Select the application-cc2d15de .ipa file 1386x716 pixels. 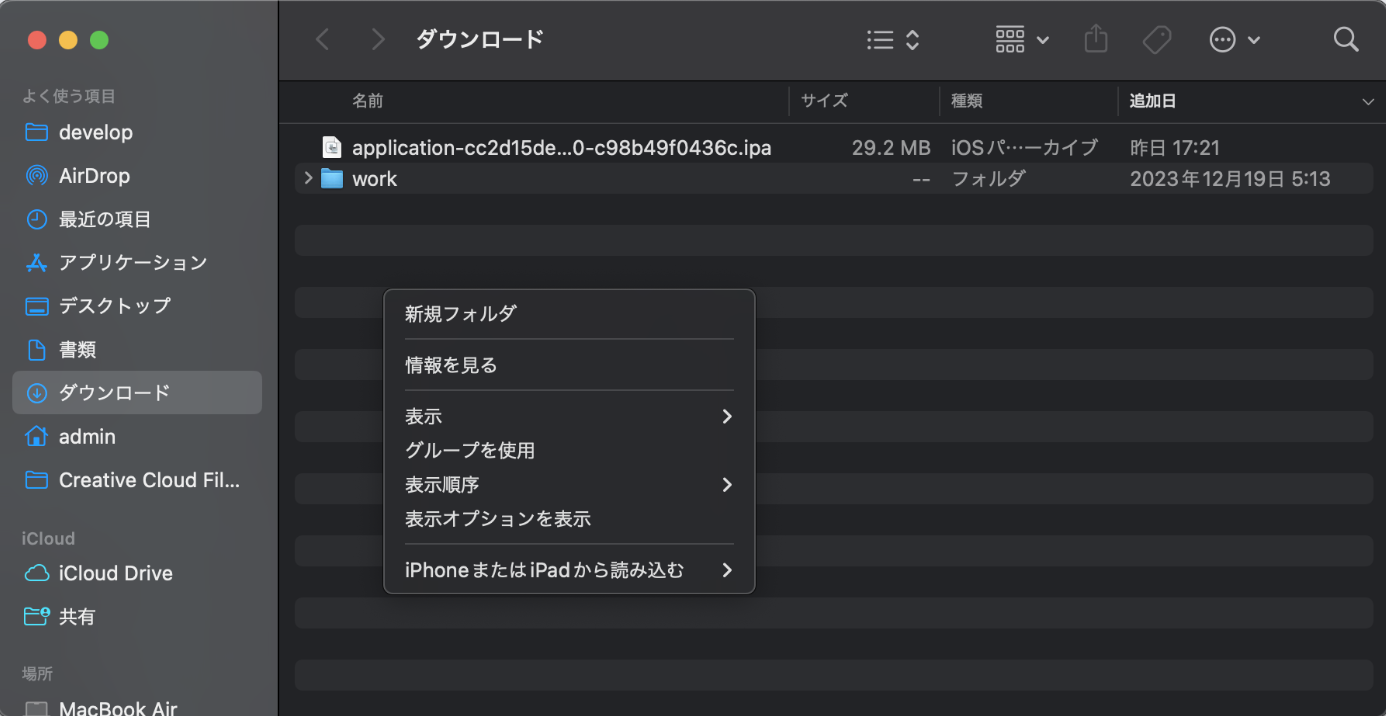561,147
